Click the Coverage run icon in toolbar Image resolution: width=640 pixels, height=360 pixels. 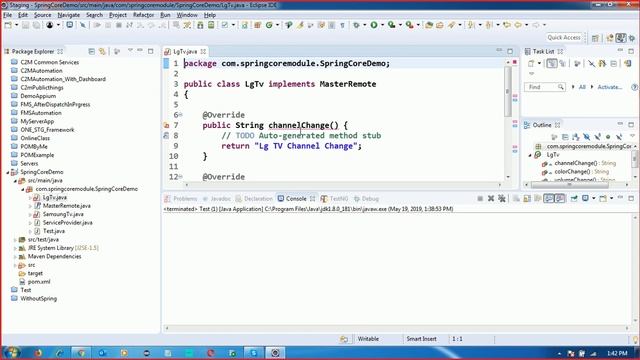pyautogui.click(x=391, y=25)
